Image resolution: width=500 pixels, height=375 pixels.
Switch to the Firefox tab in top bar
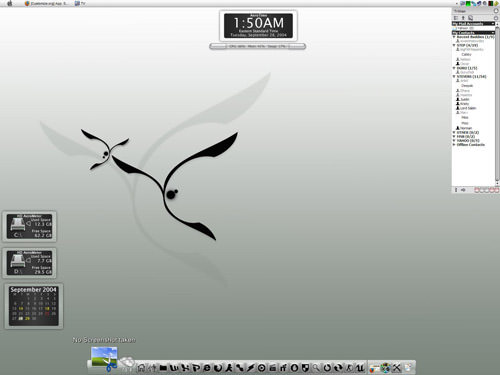(47, 3)
